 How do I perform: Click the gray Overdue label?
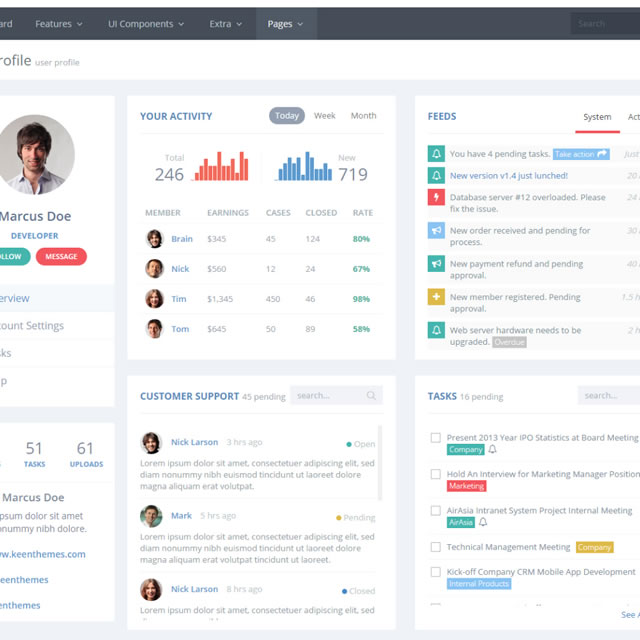509,342
